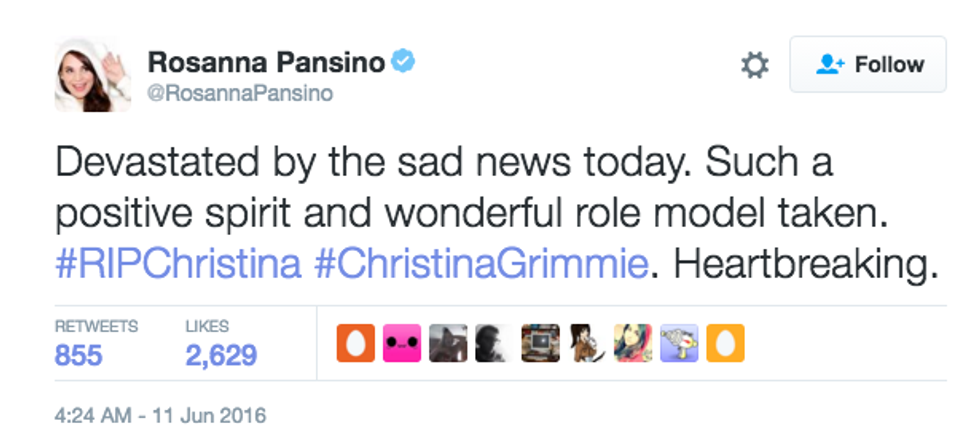Click the Follow button
980x445 pixels.
pos(868,65)
